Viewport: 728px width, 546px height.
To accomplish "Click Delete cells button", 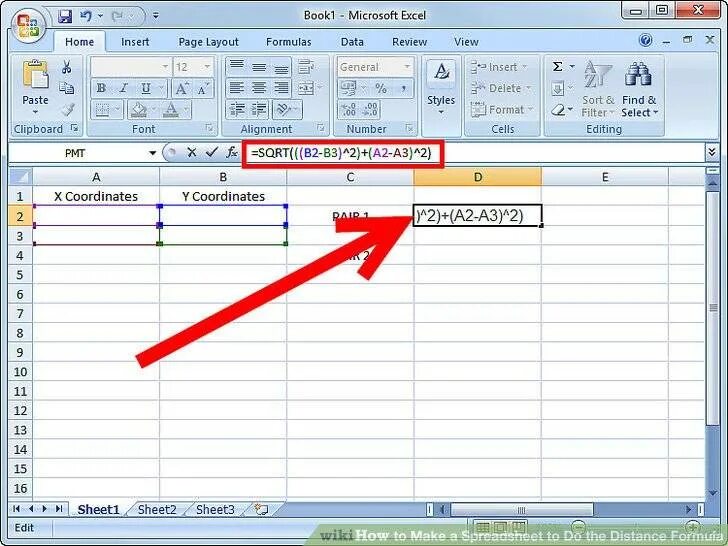I will point(500,88).
